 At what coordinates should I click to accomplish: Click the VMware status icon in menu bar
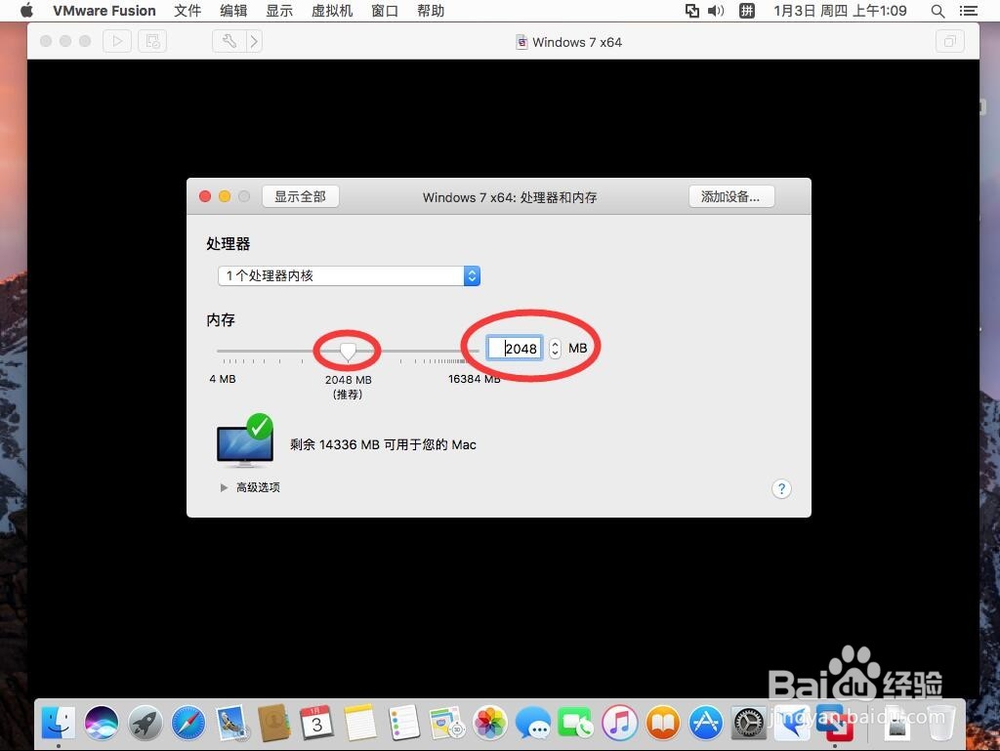692,11
